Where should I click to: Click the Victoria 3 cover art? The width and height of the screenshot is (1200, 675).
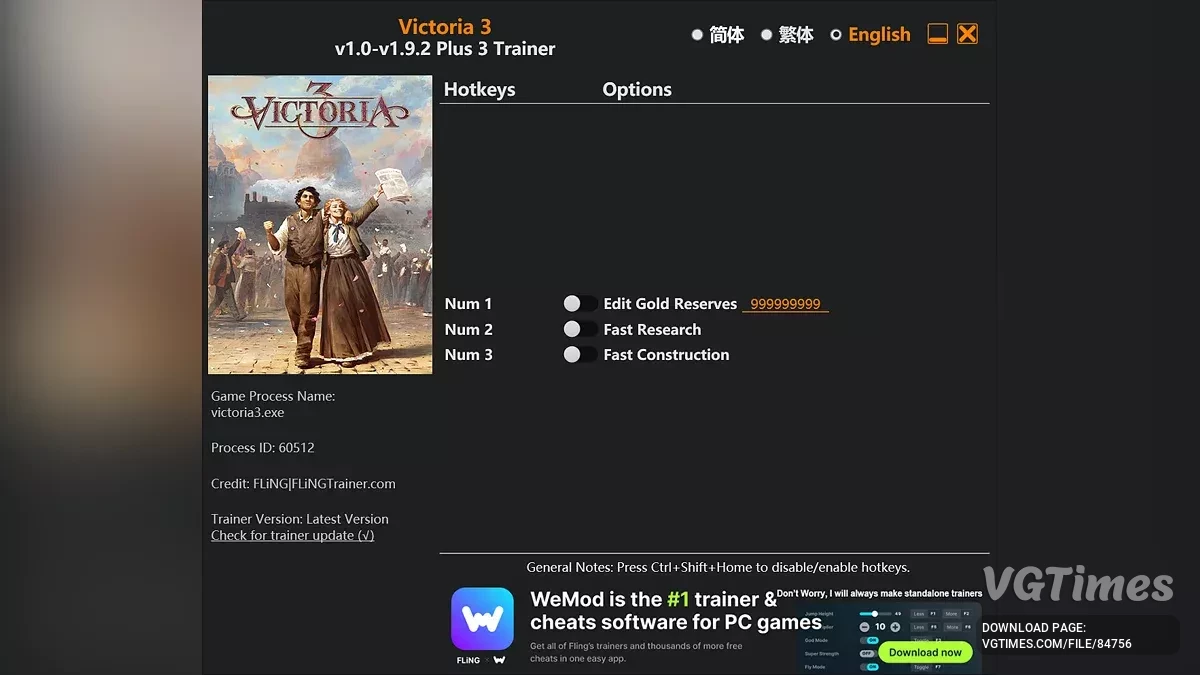click(320, 225)
